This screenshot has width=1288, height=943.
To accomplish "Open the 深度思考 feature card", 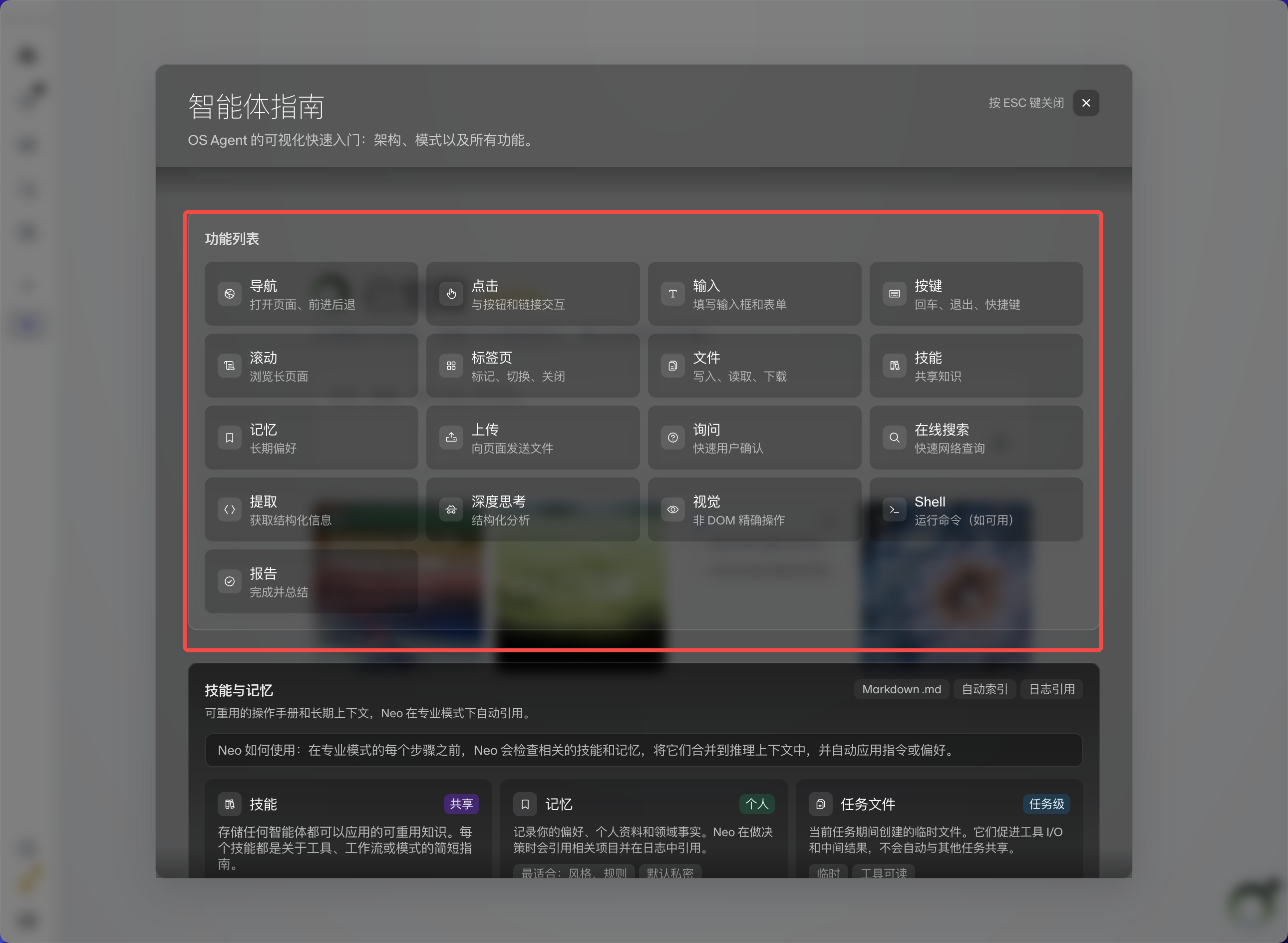I will [533, 509].
